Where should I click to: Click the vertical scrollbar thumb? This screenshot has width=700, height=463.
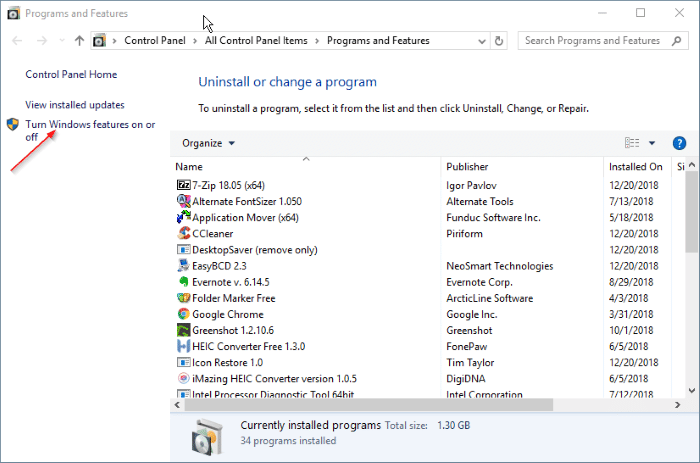[692, 212]
